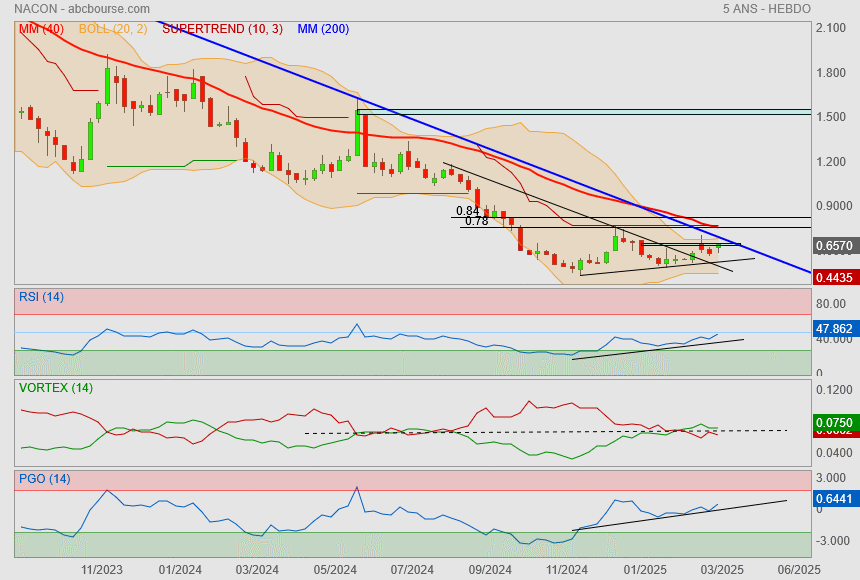Click the NACON - abcbourse.com chart title
Image resolution: width=860 pixels, height=580 pixels.
click(x=82, y=9)
